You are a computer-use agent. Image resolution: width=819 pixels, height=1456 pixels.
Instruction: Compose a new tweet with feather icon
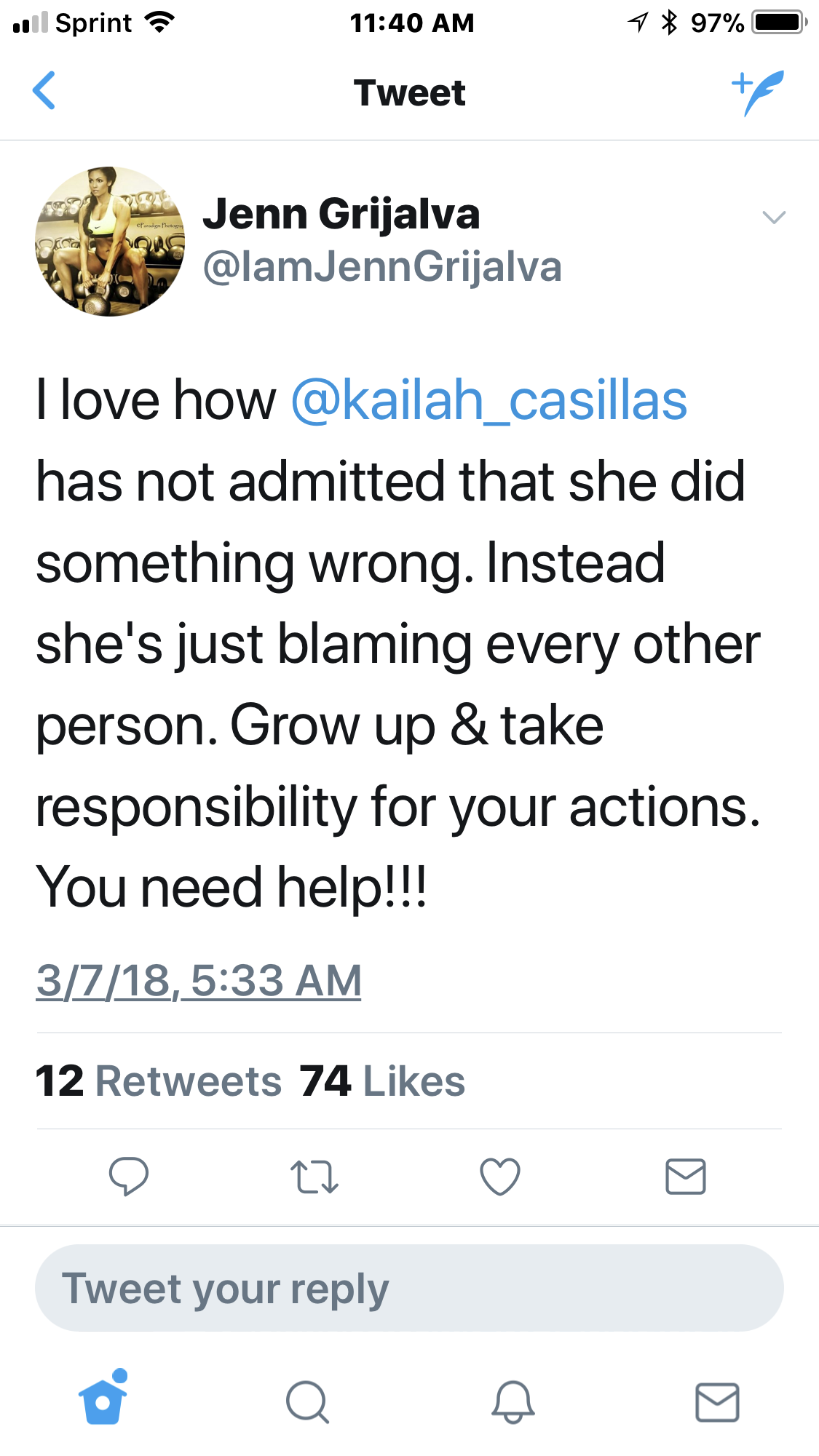(758, 92)
